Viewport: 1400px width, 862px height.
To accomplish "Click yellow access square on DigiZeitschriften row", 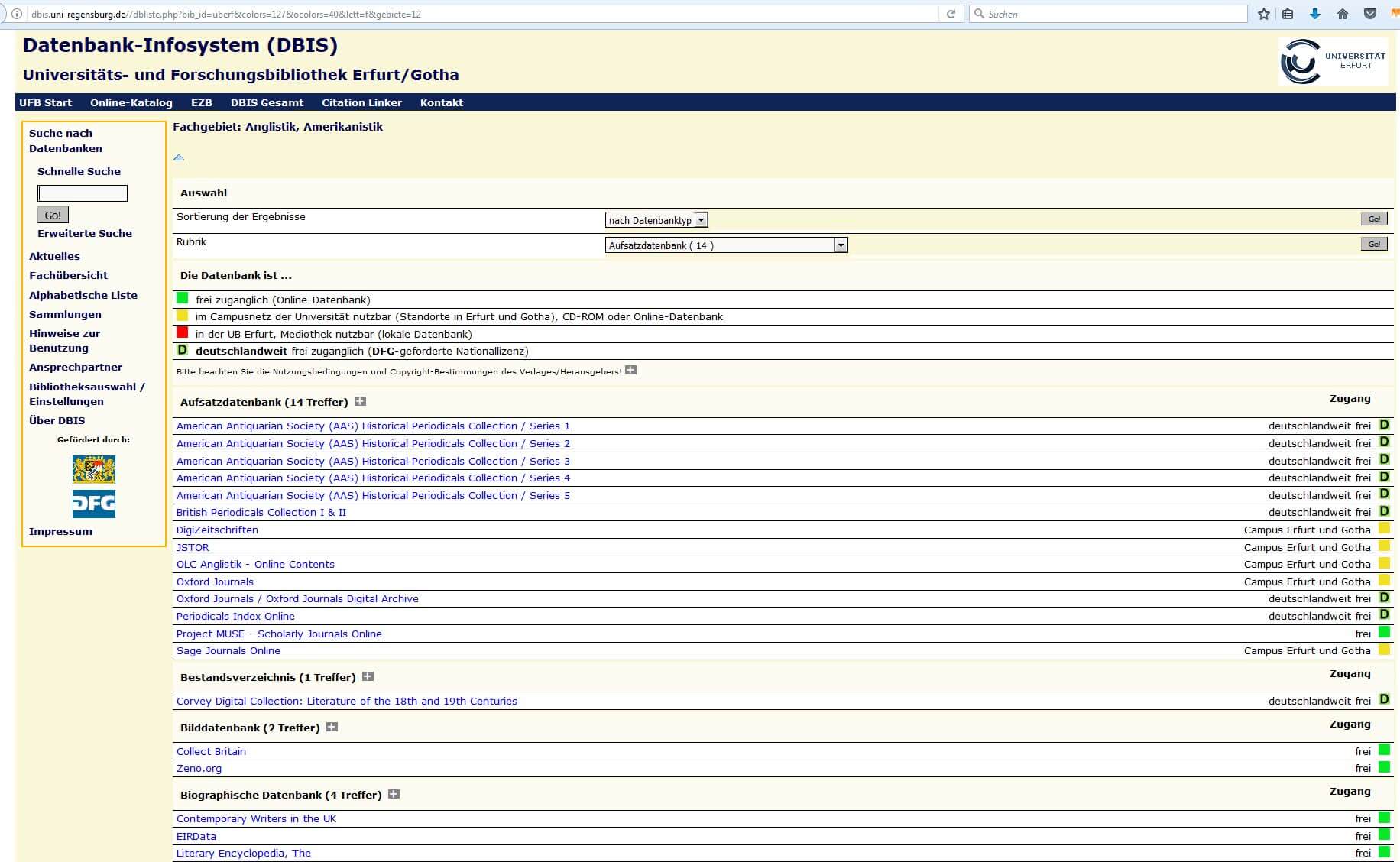I will click(1384, 528).
